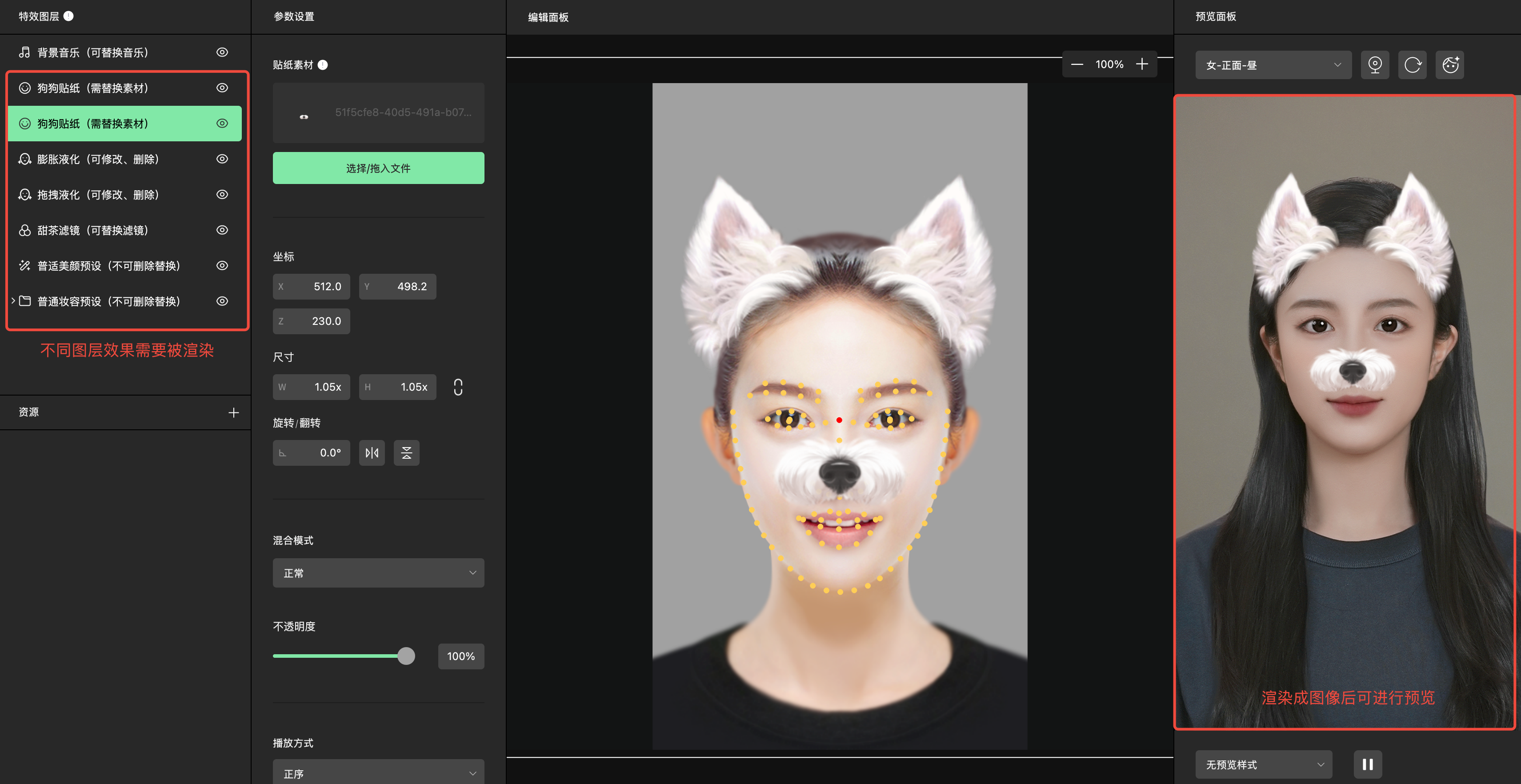Open the 女-正面-昼 model dropdown
The height and width of the screenshot is (784, 1521).
click(x=1273, y=65)
